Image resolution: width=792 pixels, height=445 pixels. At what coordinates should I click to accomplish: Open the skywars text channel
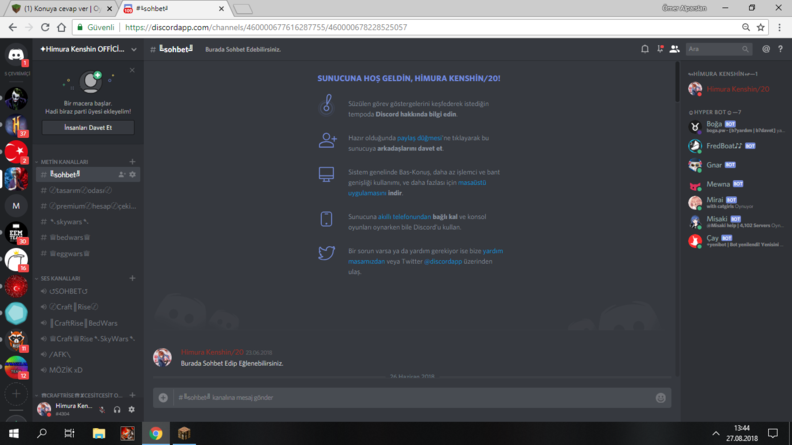tap(88, 222)
